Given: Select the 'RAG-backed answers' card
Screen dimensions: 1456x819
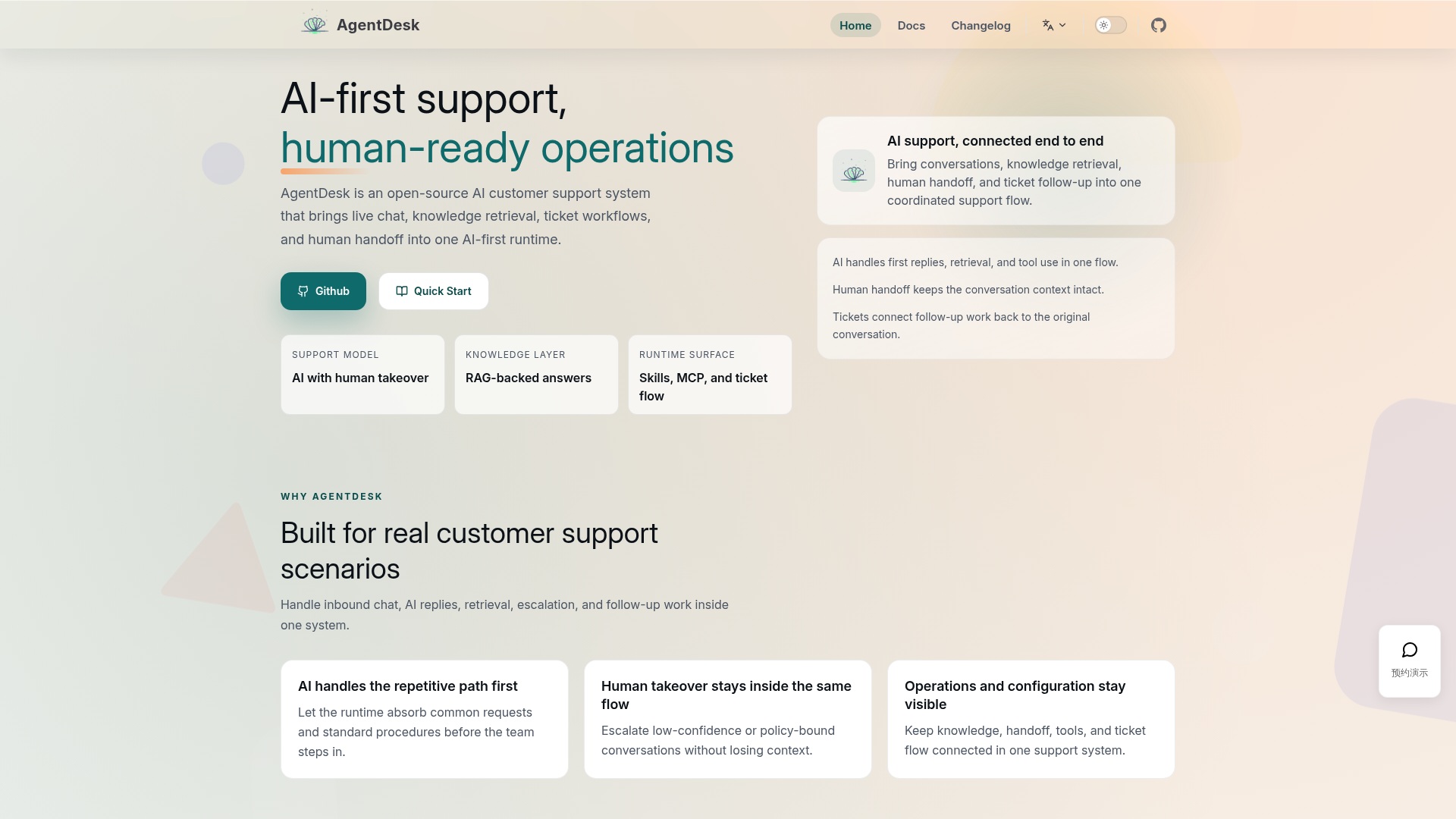Looking at the screenshot, I should (x=536, y=375).
